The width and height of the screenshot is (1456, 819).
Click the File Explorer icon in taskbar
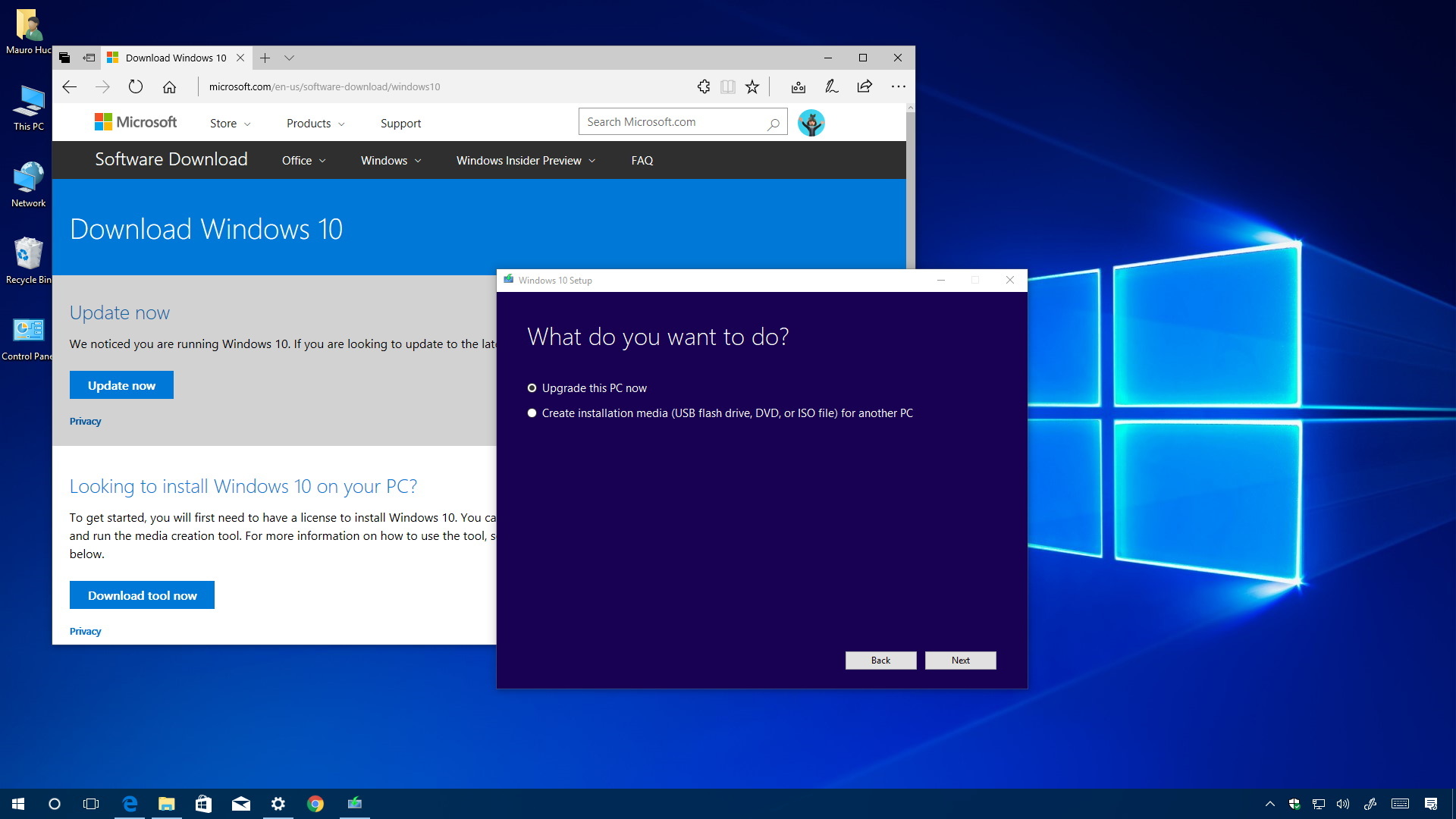[166, 803]
